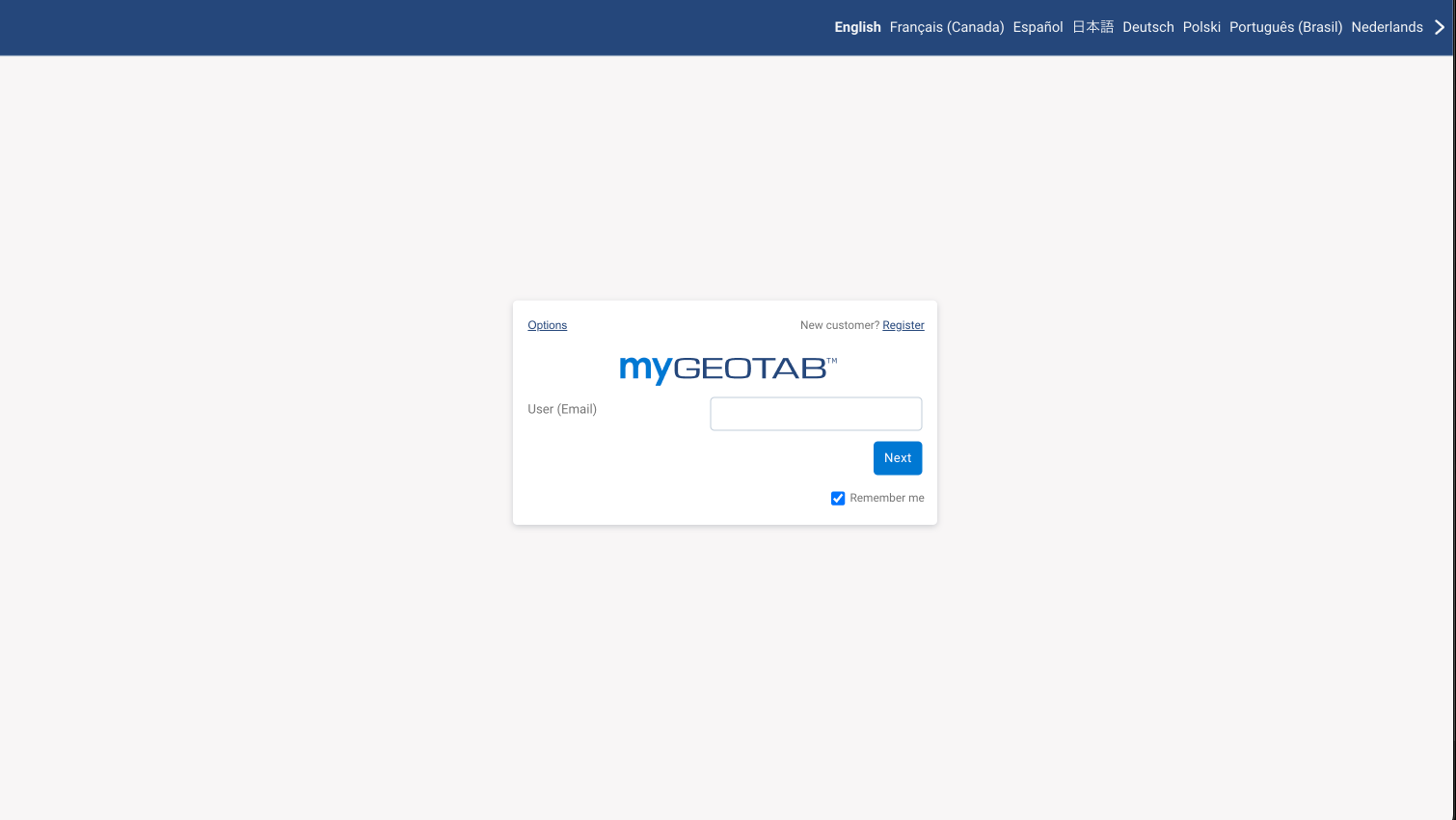Click the Remember me label text

885,498
